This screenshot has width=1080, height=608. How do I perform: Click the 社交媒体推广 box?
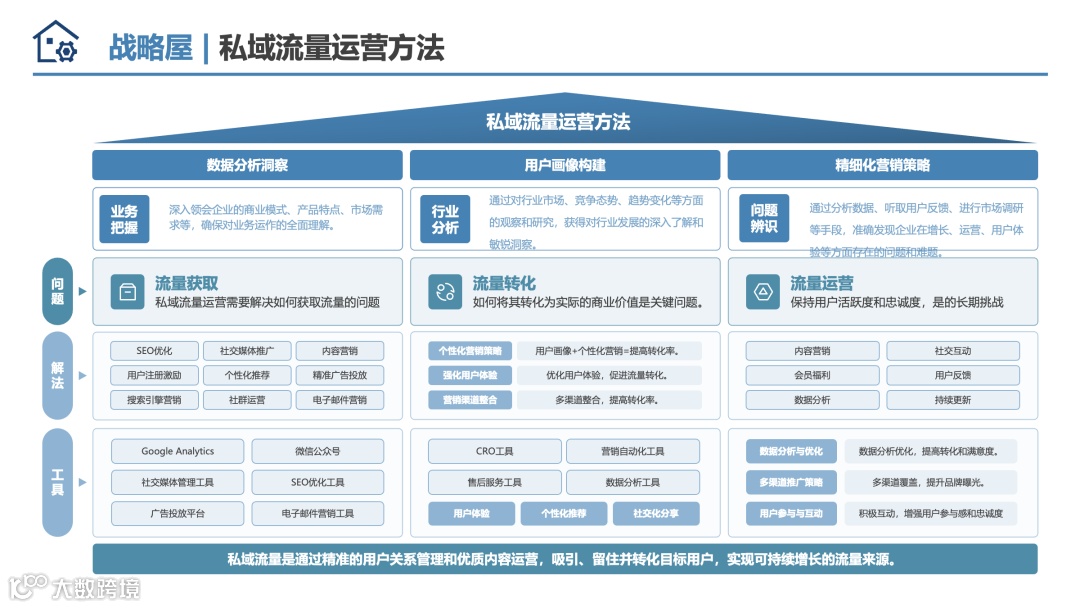(x=247, y=351)
